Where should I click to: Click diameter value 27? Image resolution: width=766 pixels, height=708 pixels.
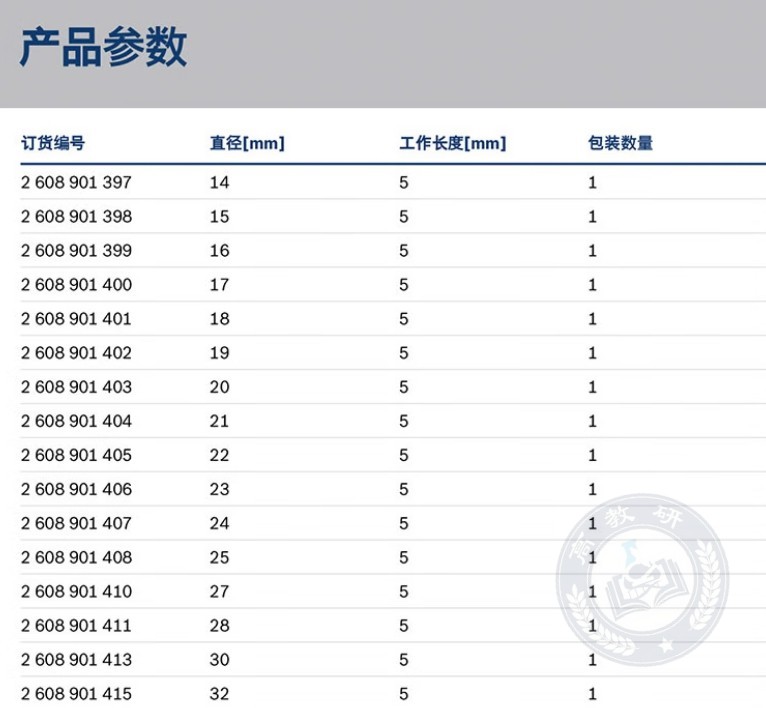[x=219, y=592]
